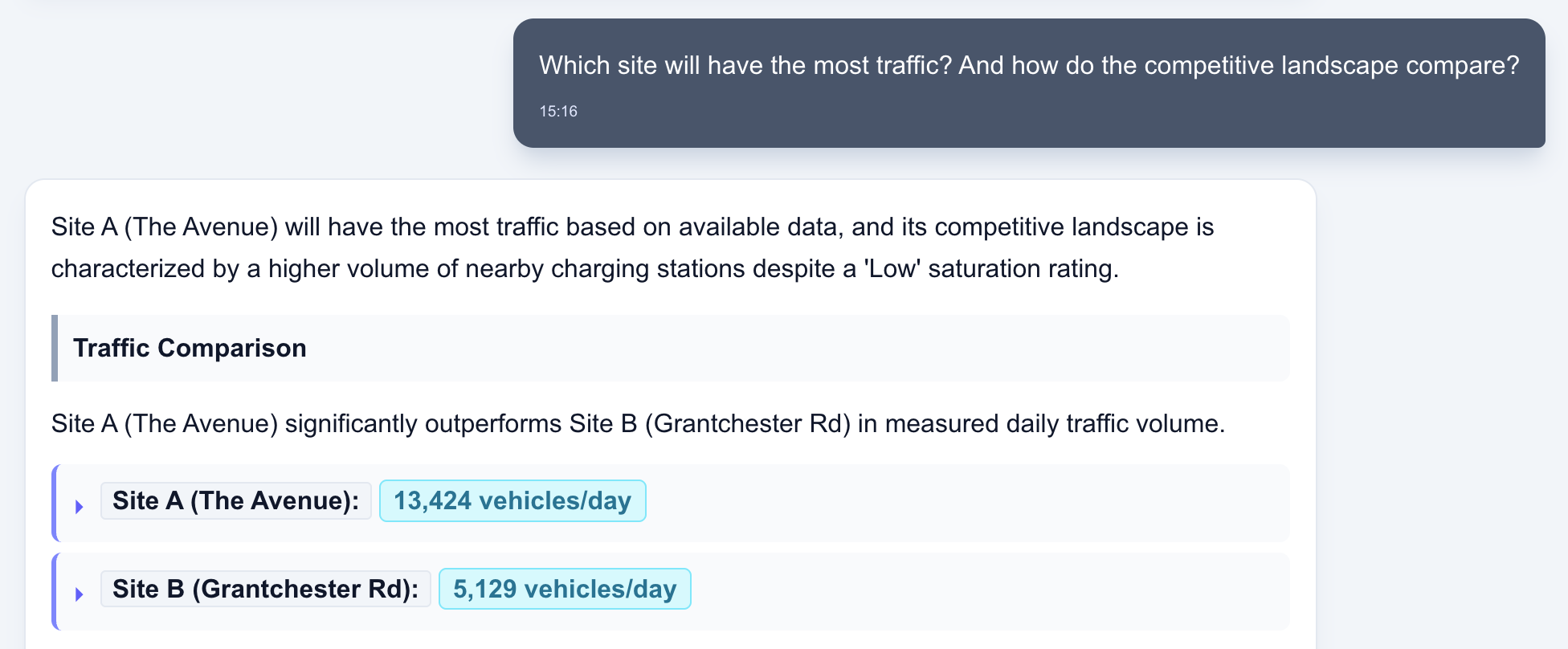Click empty space right of 5,129 vehicles/day badge
The height and width of the screenshot is (649, 1568).
coord(988,591)
